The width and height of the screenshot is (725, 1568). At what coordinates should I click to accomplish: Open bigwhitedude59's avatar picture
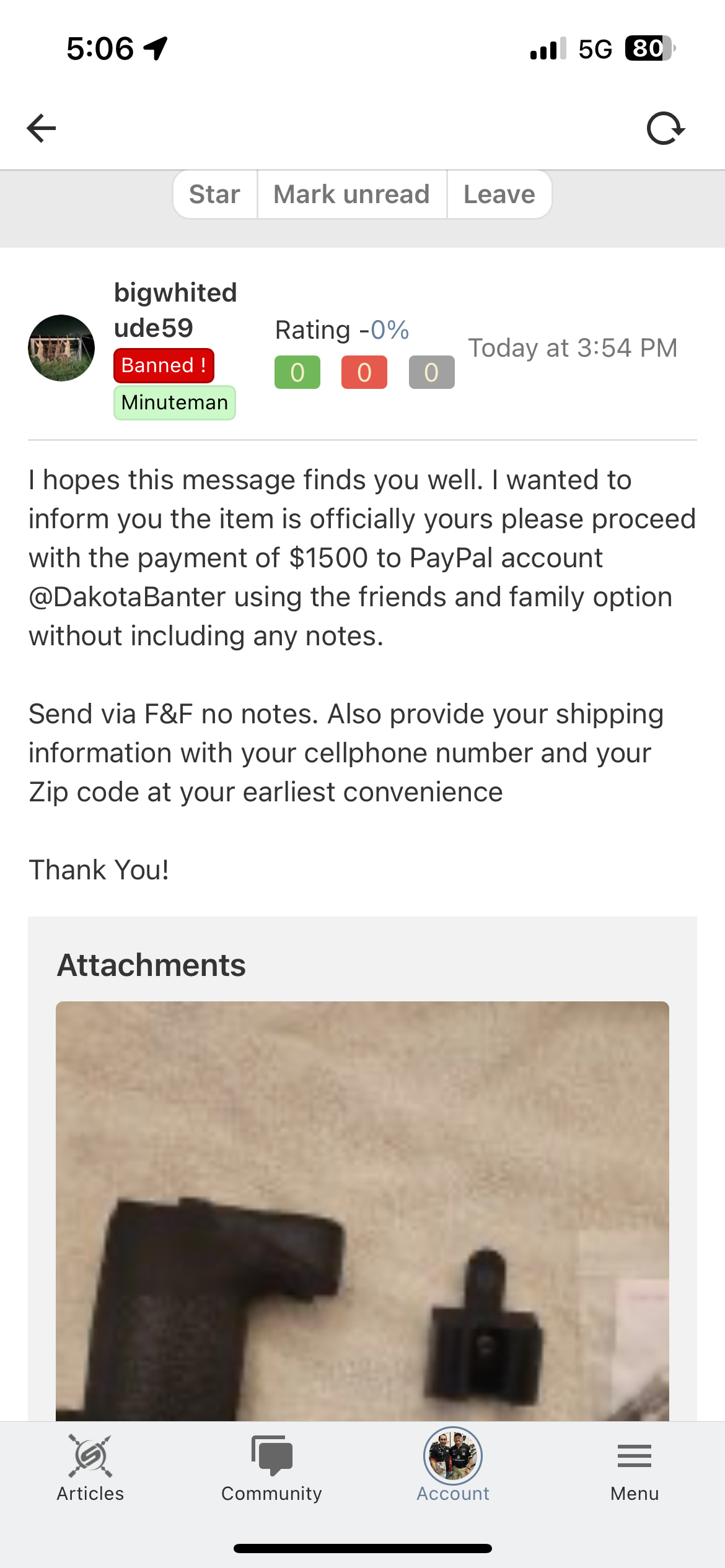[x=61, y=348]
